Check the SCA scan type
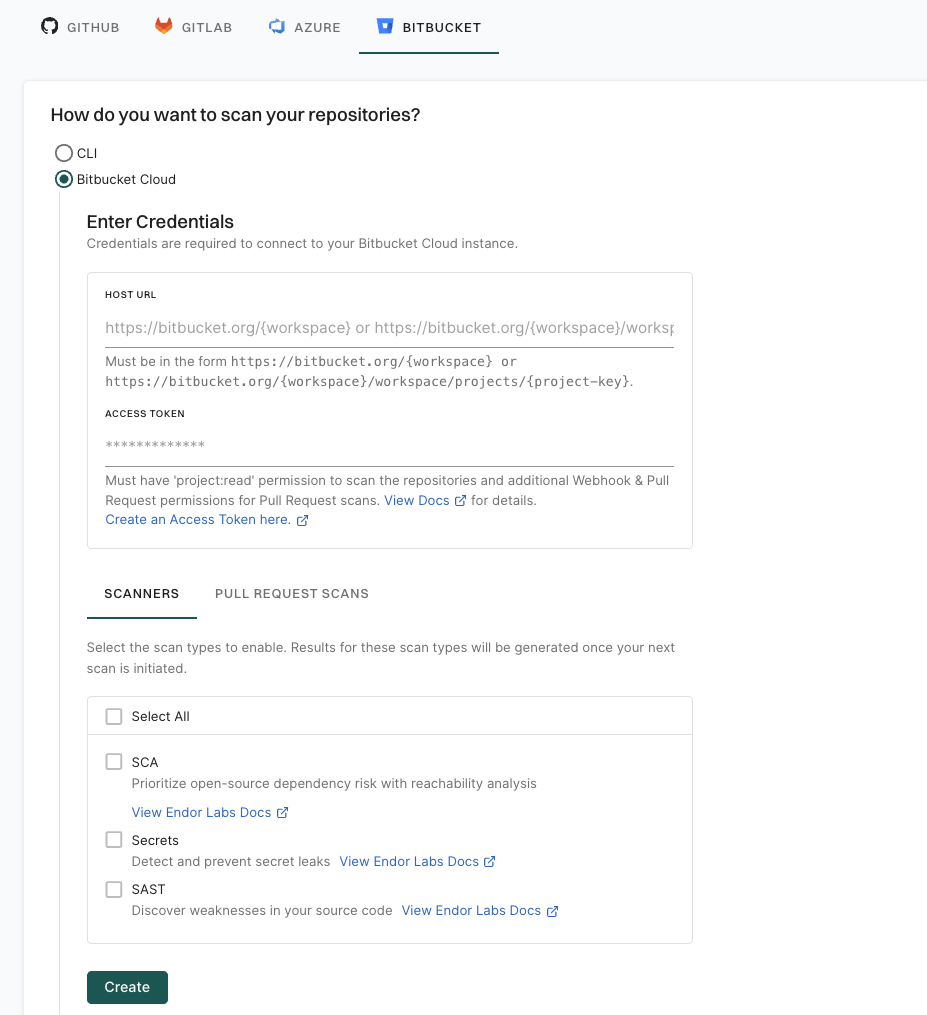 click(113, 761)
